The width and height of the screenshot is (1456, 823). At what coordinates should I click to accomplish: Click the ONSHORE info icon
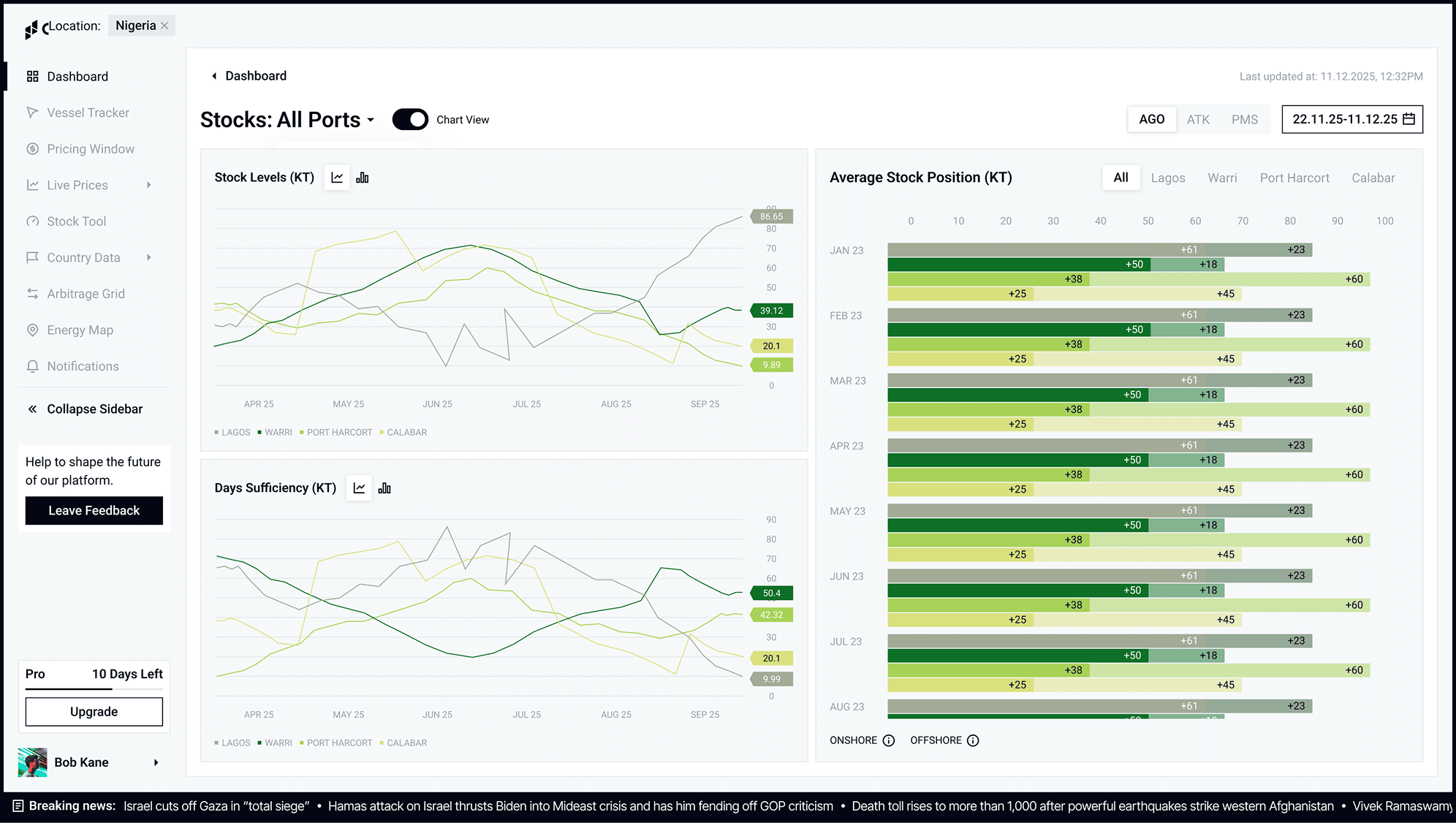pyautogui.click(x=889, y=740)
